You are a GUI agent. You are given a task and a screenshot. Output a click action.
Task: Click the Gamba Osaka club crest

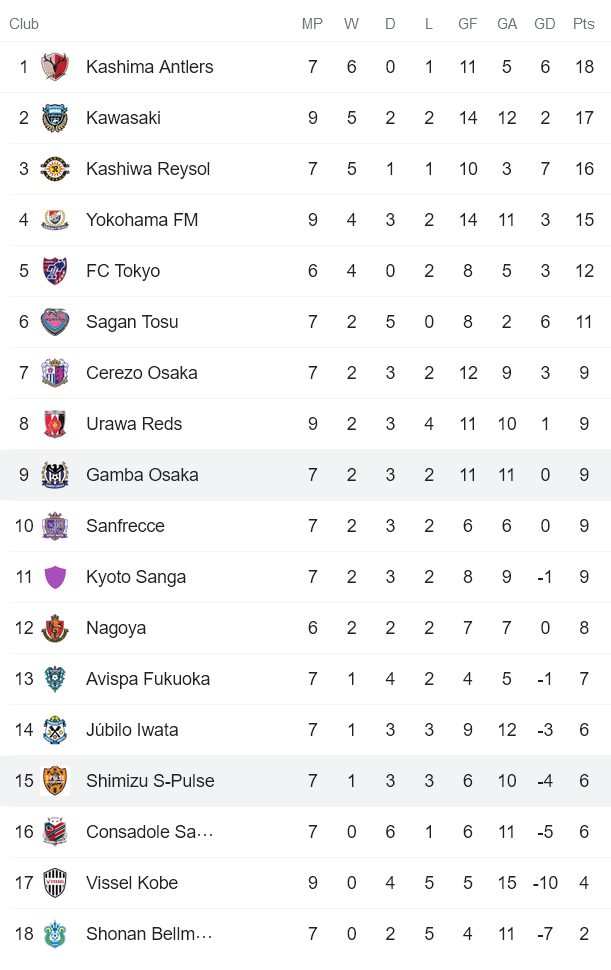[x=57, y=474]
